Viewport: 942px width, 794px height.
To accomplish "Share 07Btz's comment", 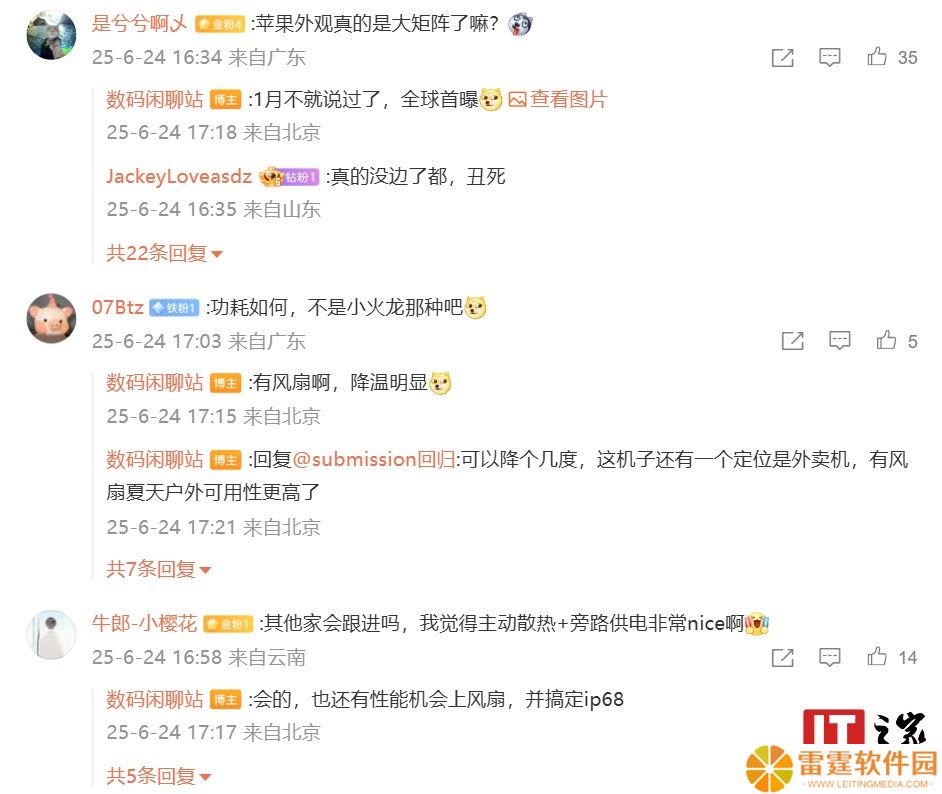I will (x=792, y=341).
